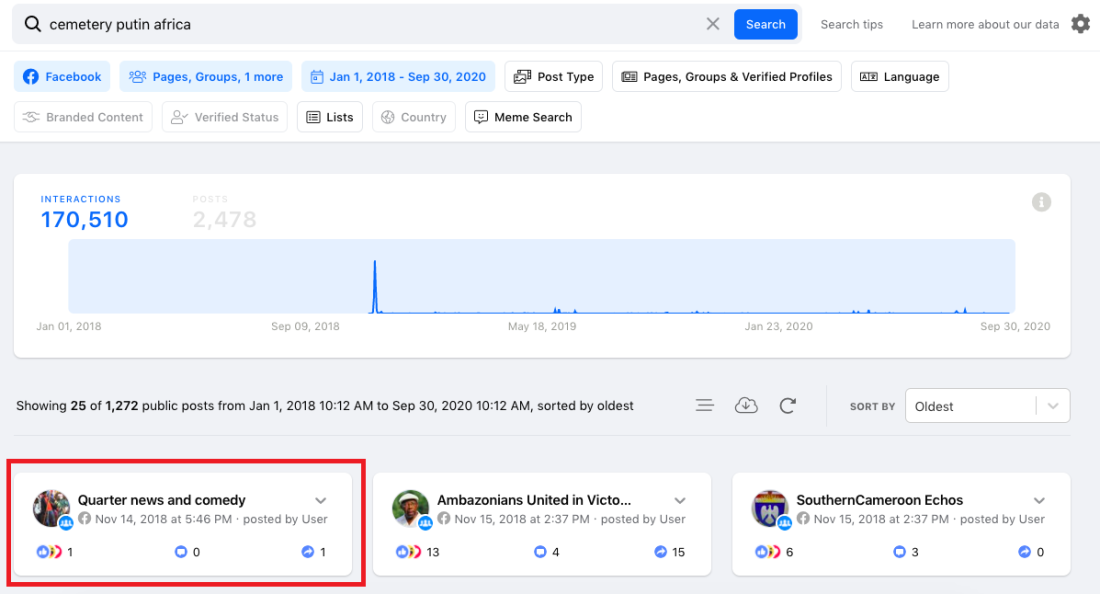Viewport: 1100px width, 594px height.
Task: Open settings gear icon
Action: 1080,24
